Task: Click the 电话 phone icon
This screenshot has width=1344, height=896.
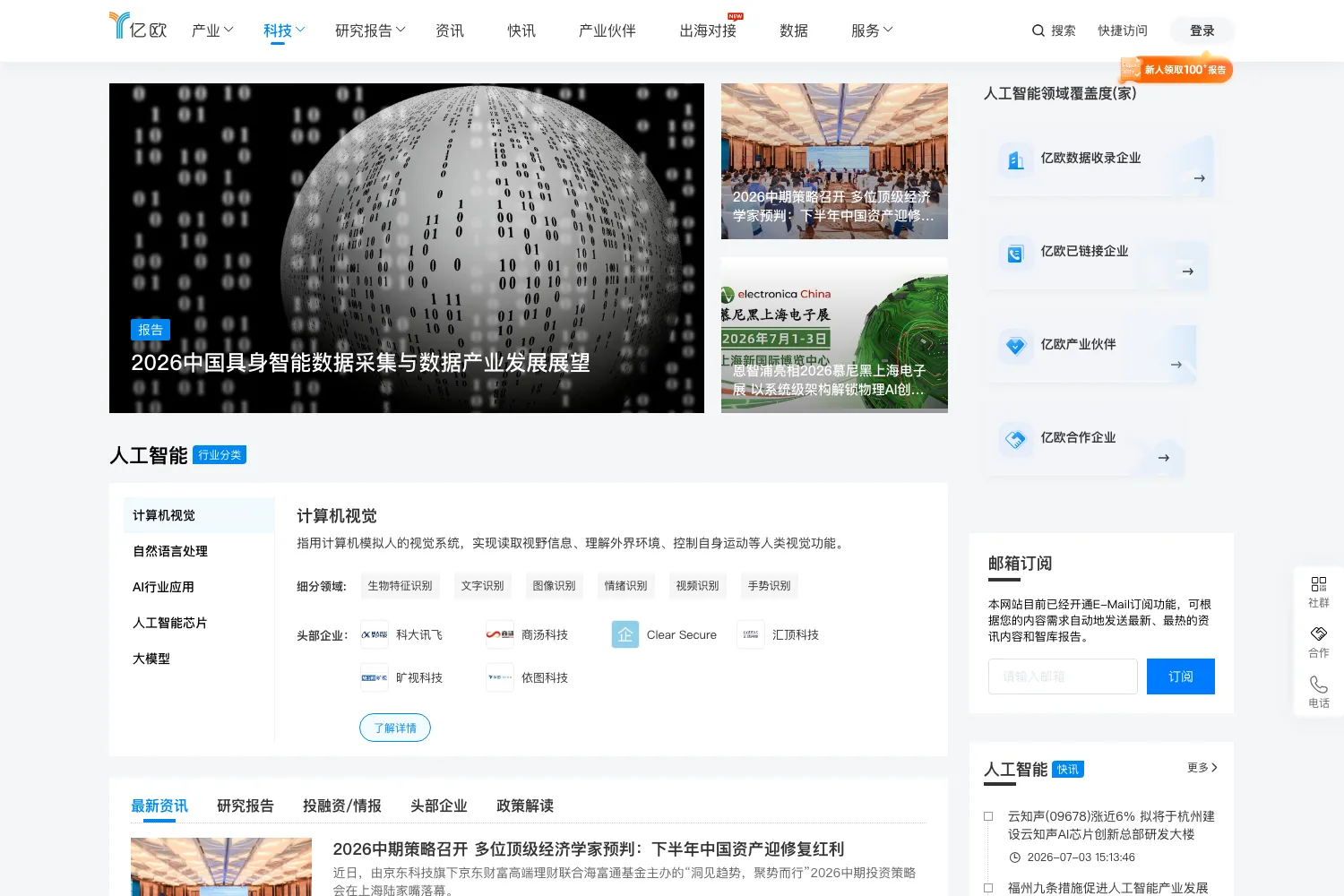Action: pos(1318,685)
